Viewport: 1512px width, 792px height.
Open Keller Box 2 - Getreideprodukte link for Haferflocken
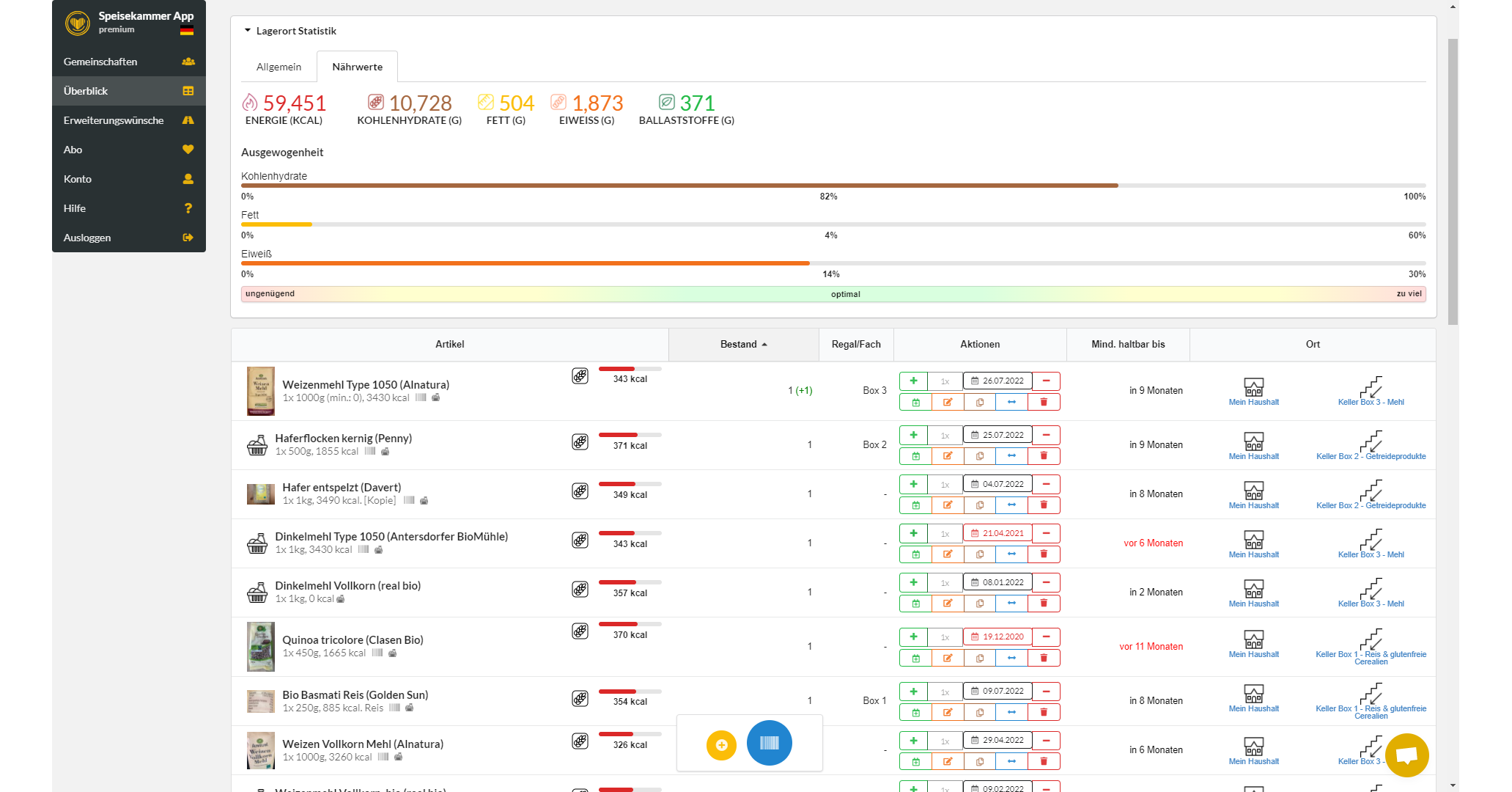pos(1371,456)
